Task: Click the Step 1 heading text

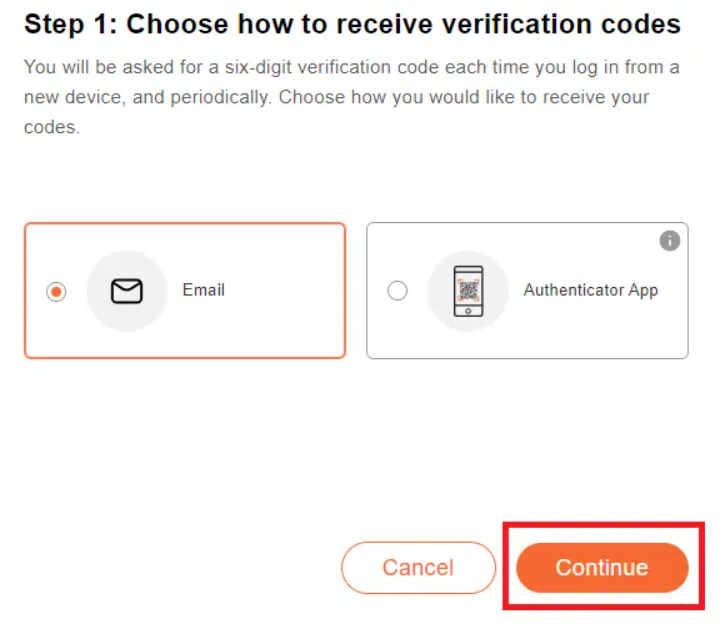Action: [x=352, y=25]
